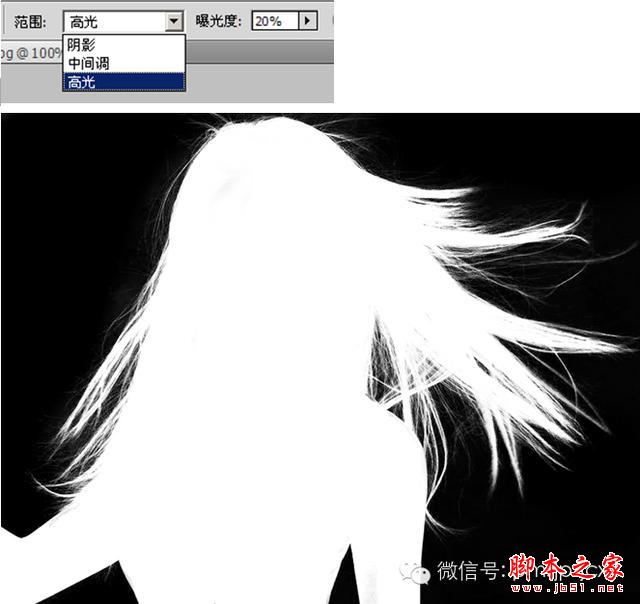
Task: Pick the highlighted 高光 list entry
Action: pyautogui.click(x=124, y=82)
